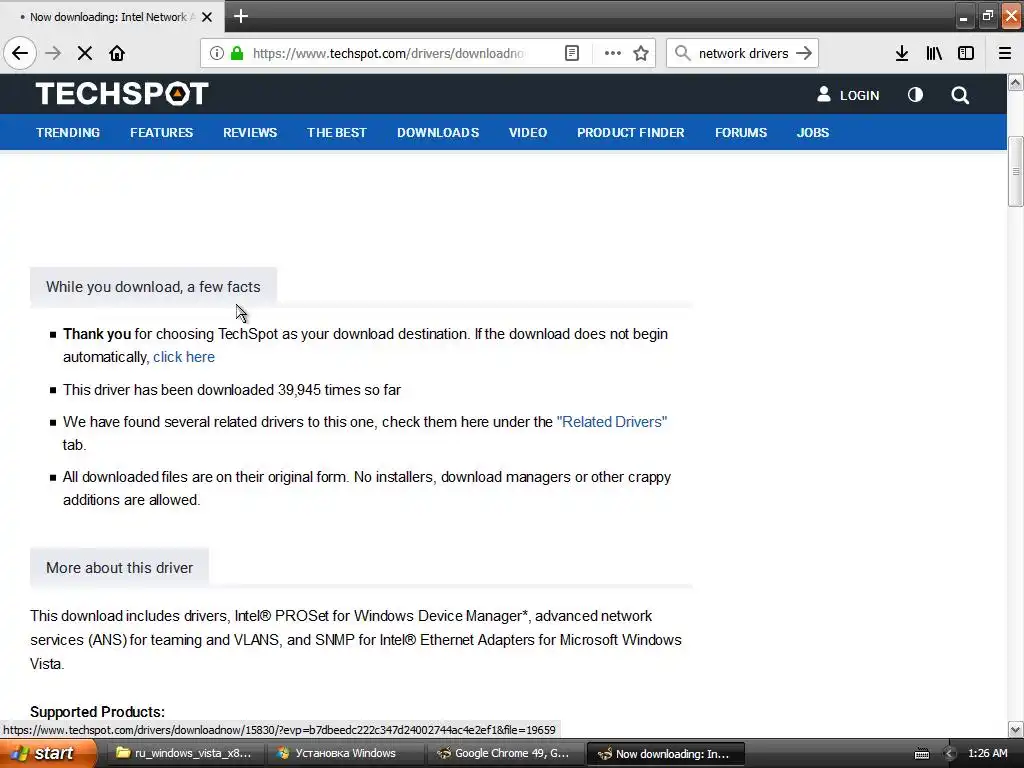
Task: Show site information via the info icon
Action: 217,53
